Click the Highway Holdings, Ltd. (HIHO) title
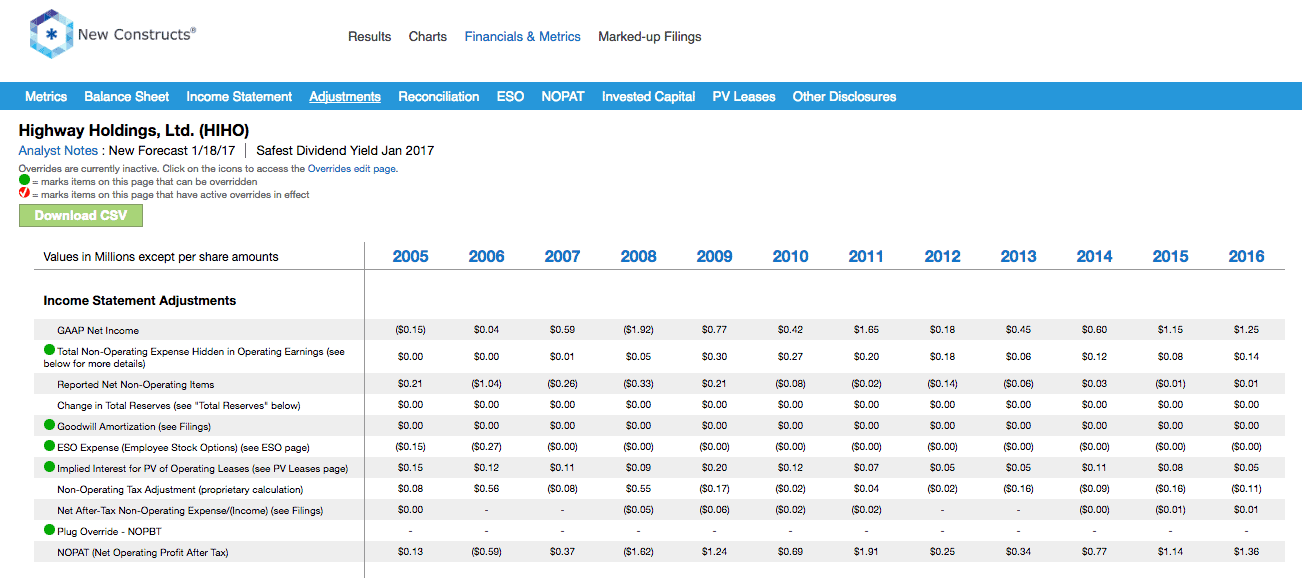Viewport: 1302px width, 578px height. click(x=134, y=131)
